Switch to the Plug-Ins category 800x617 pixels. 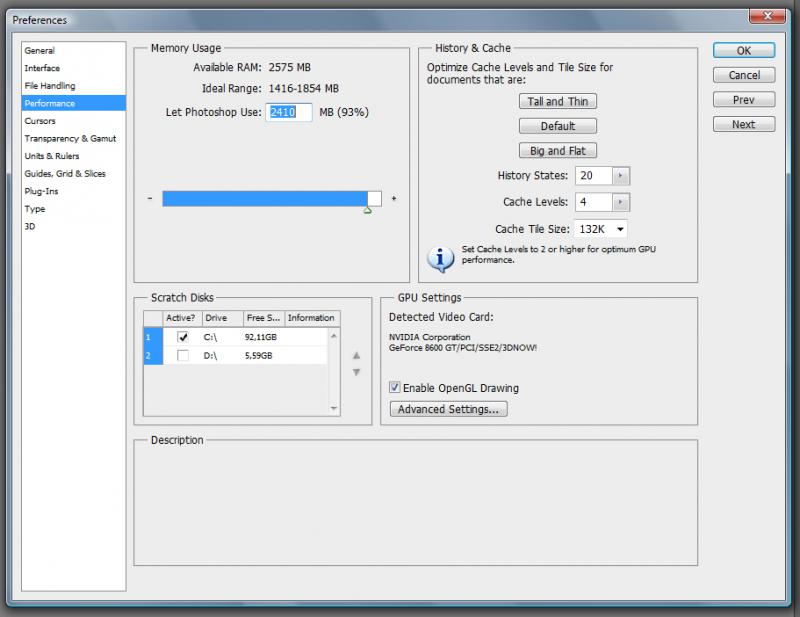coord(41,191)
